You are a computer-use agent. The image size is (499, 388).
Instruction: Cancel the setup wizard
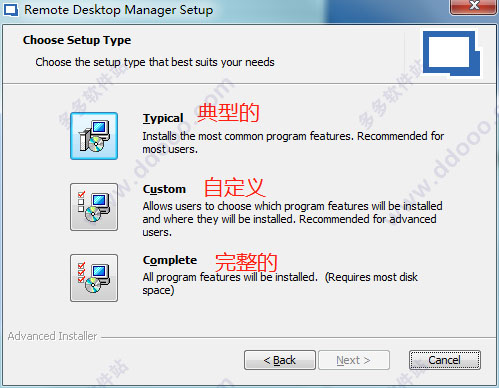pos(445,360)
